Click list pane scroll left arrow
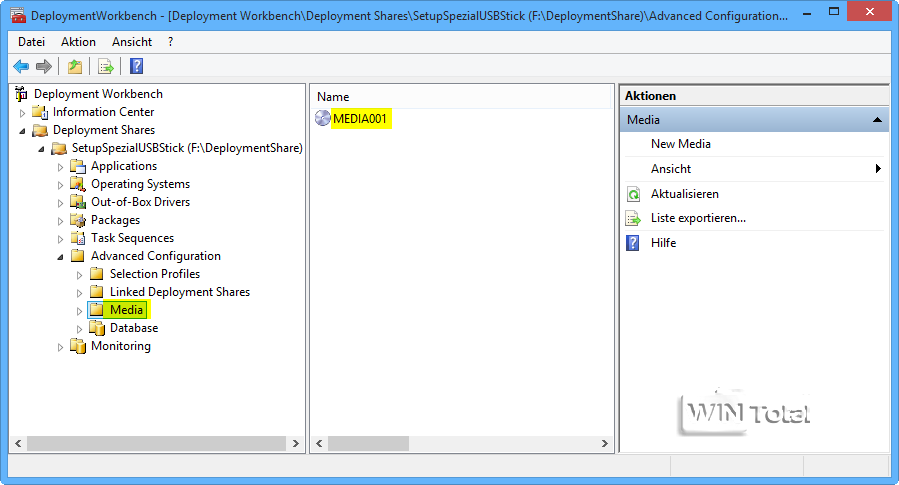Viewport: 899px width, 485px height. (319, 443)
